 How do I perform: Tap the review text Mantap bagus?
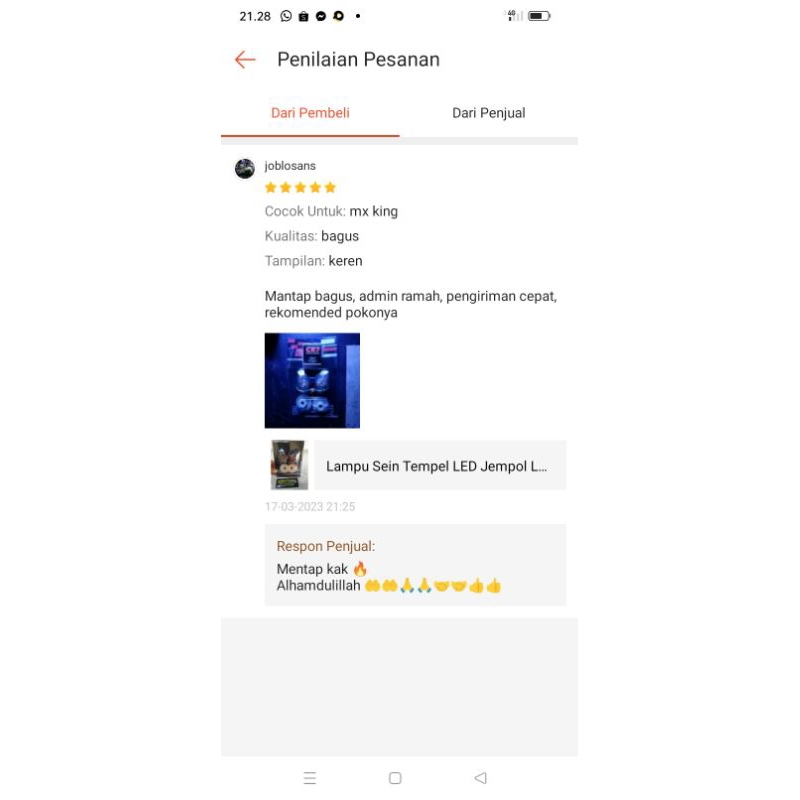(411, 304)
